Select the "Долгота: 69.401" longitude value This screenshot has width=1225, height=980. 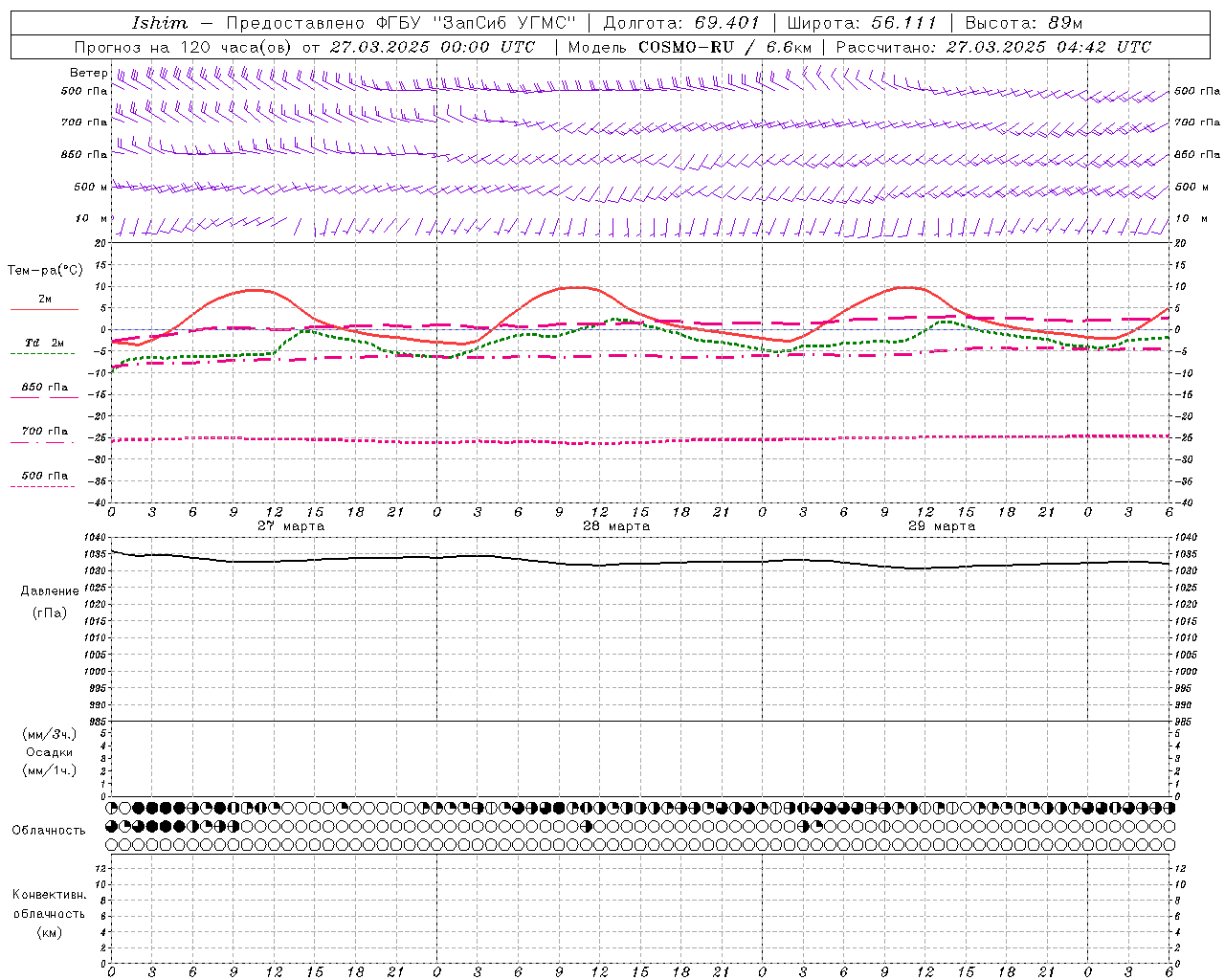pyautogui.click(x=681, y=23)
